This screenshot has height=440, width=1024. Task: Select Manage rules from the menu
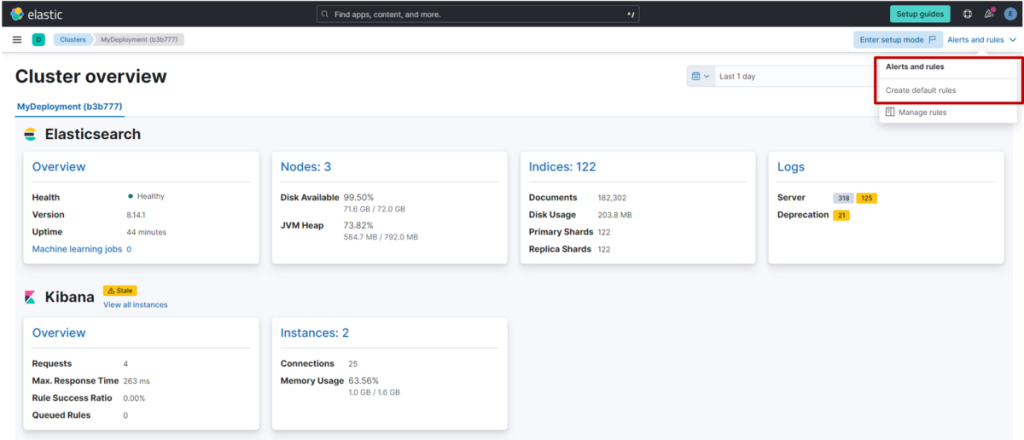(921, 112)
